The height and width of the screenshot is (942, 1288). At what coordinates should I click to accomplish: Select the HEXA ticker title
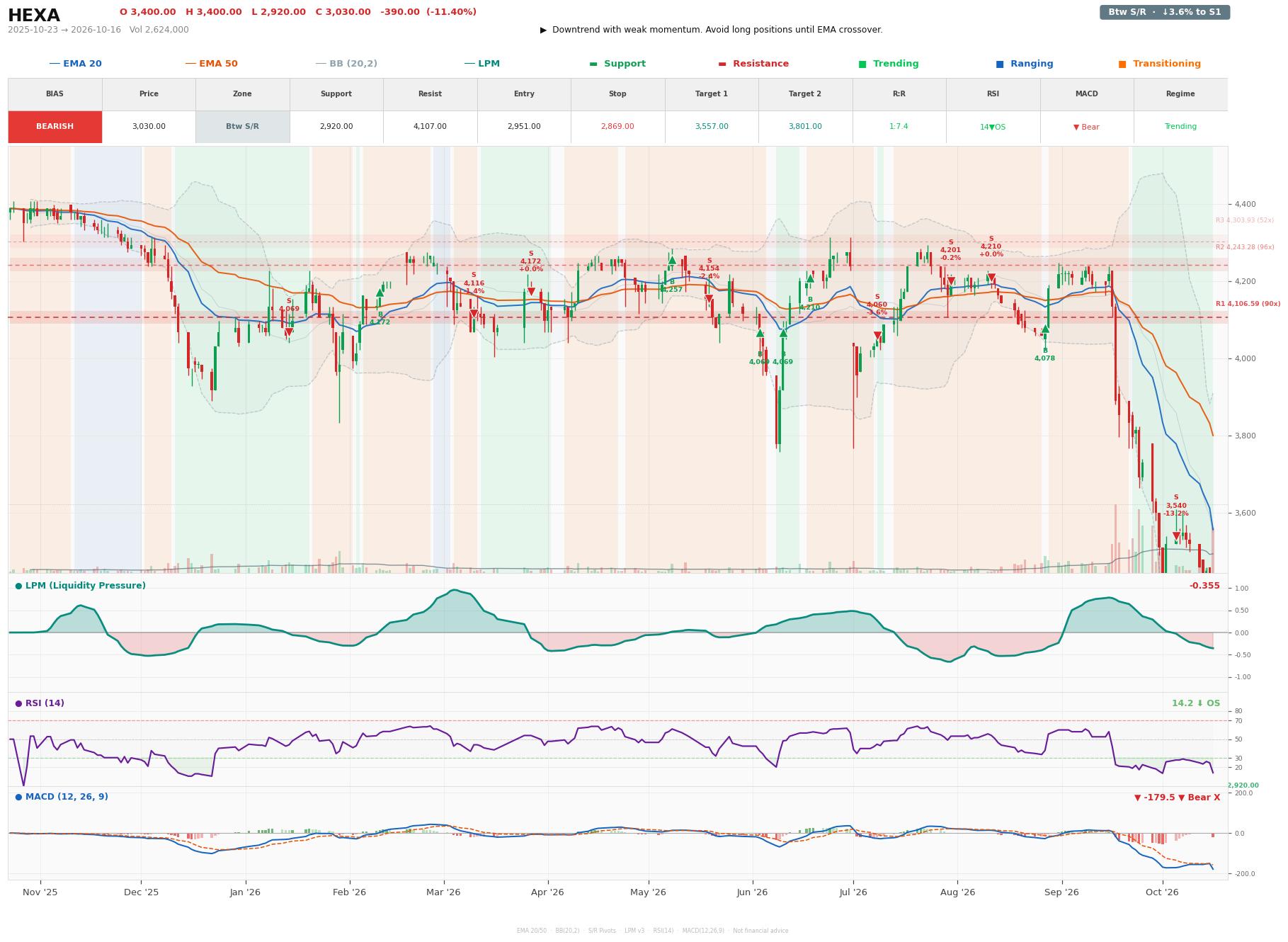point(34,16)
